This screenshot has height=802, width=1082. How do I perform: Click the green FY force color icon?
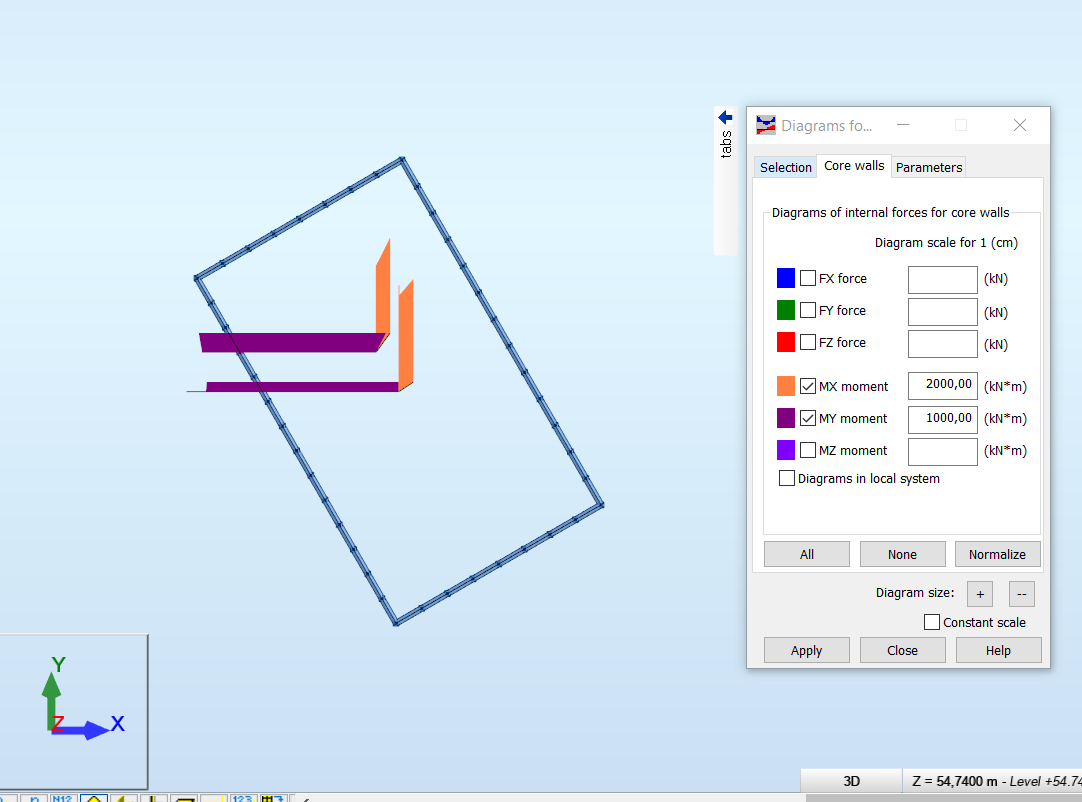point(786,310)
